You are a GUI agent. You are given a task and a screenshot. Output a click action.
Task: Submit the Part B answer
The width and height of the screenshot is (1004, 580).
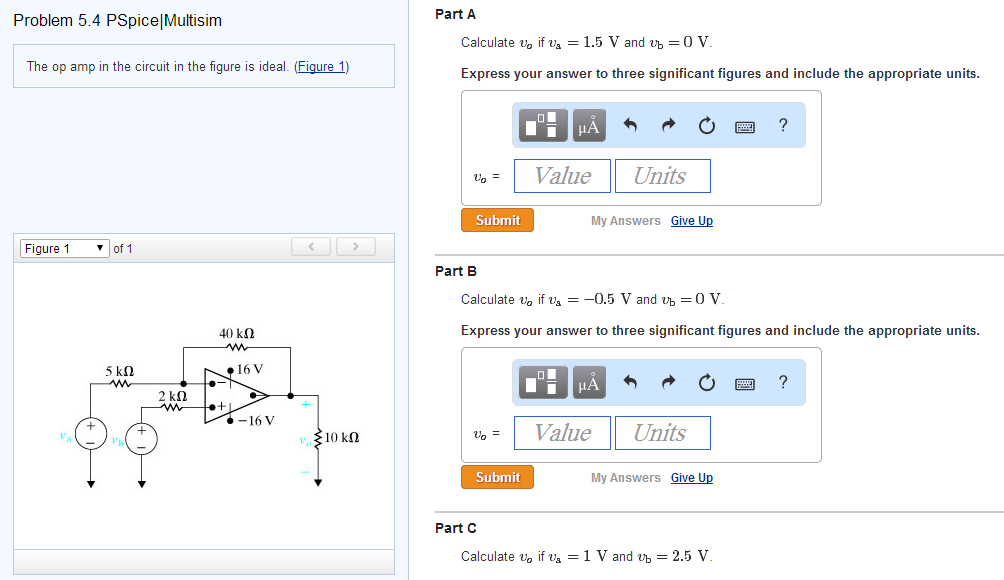point(497,477)
